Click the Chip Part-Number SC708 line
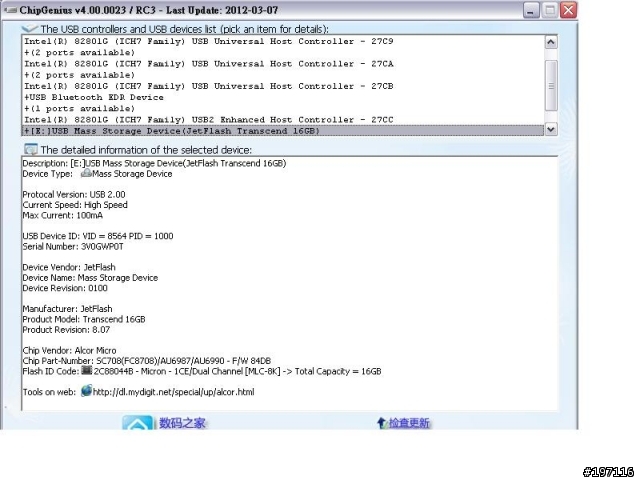 pos(147,361)
